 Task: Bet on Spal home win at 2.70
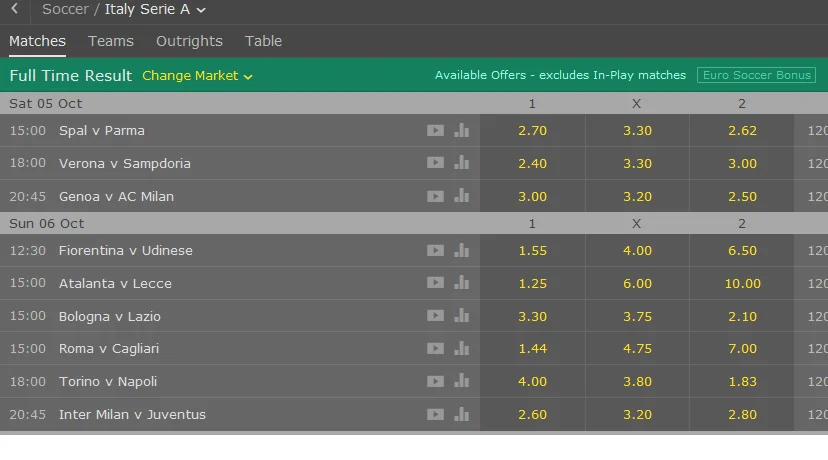(x=532, y=130)
